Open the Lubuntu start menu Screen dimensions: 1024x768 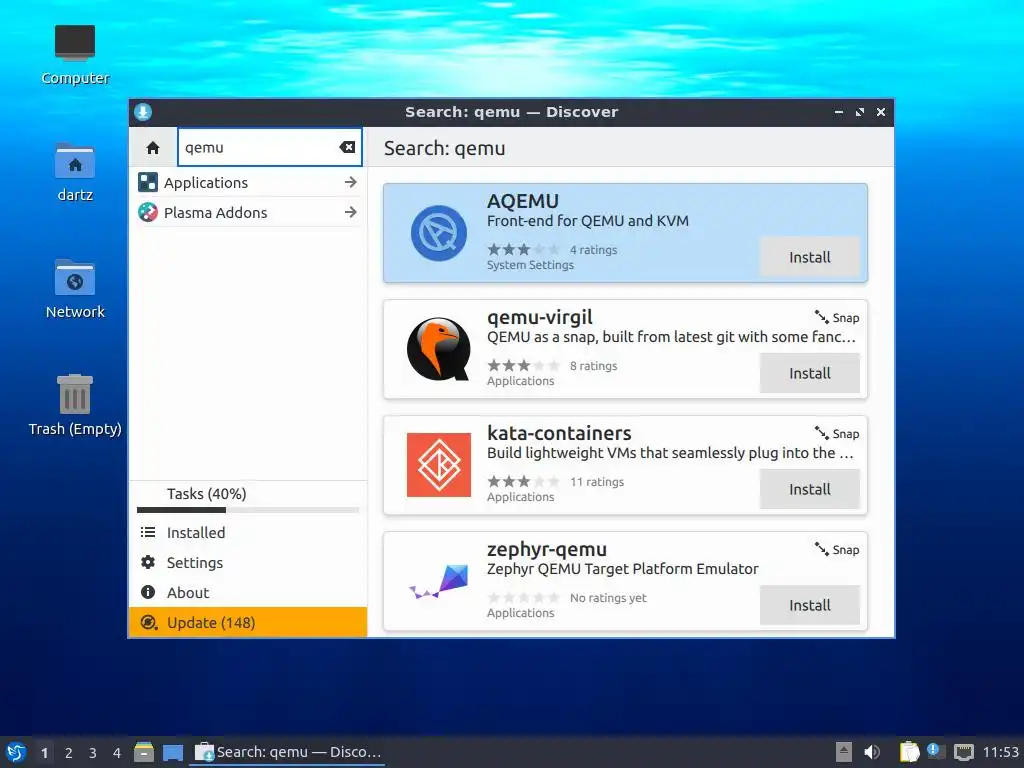coord(16,752)
